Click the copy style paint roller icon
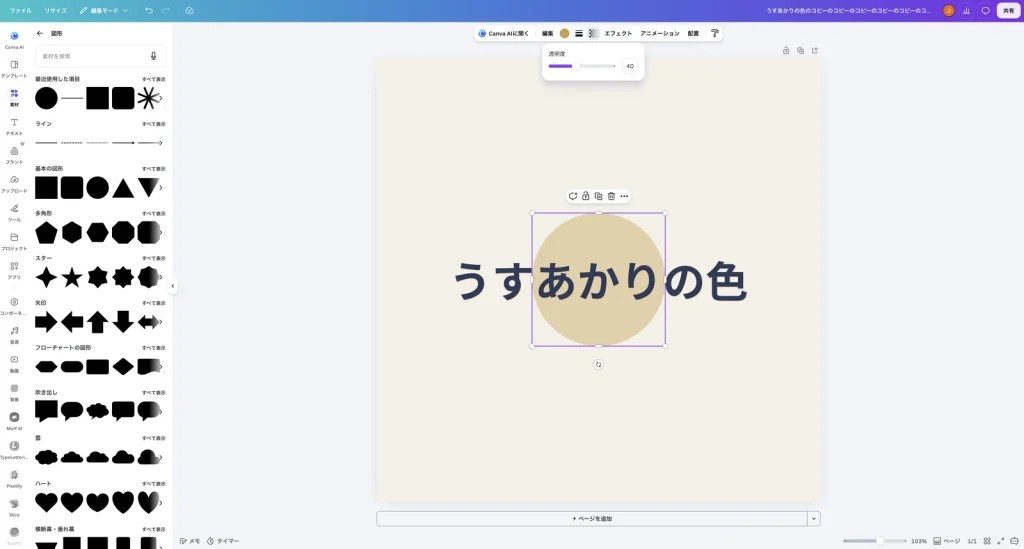The height and width of the screenshot is (549, 1024). click(714, 33)
